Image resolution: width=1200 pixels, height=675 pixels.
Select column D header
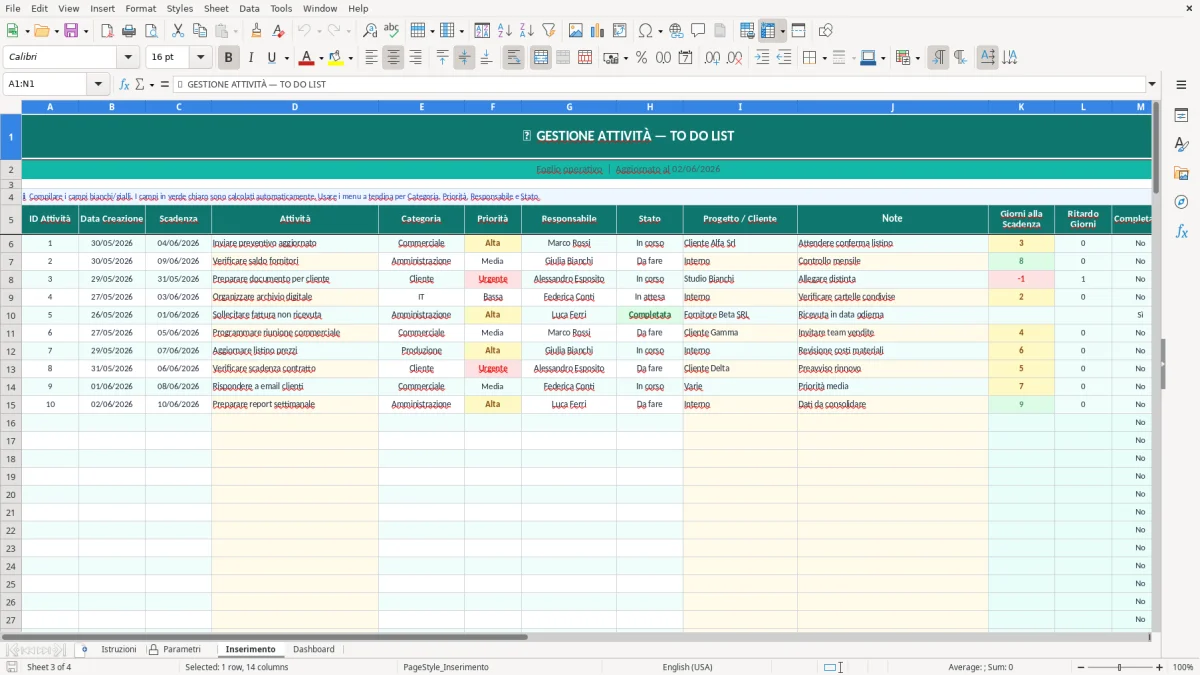click(x=295, y=107)
